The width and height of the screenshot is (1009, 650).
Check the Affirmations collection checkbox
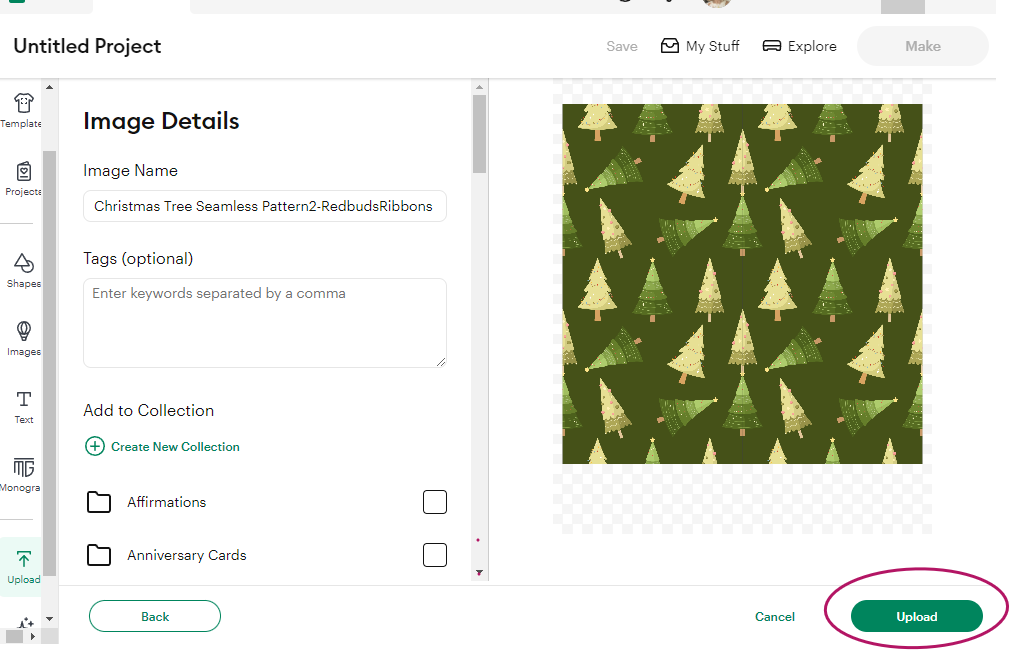[434, 502]
